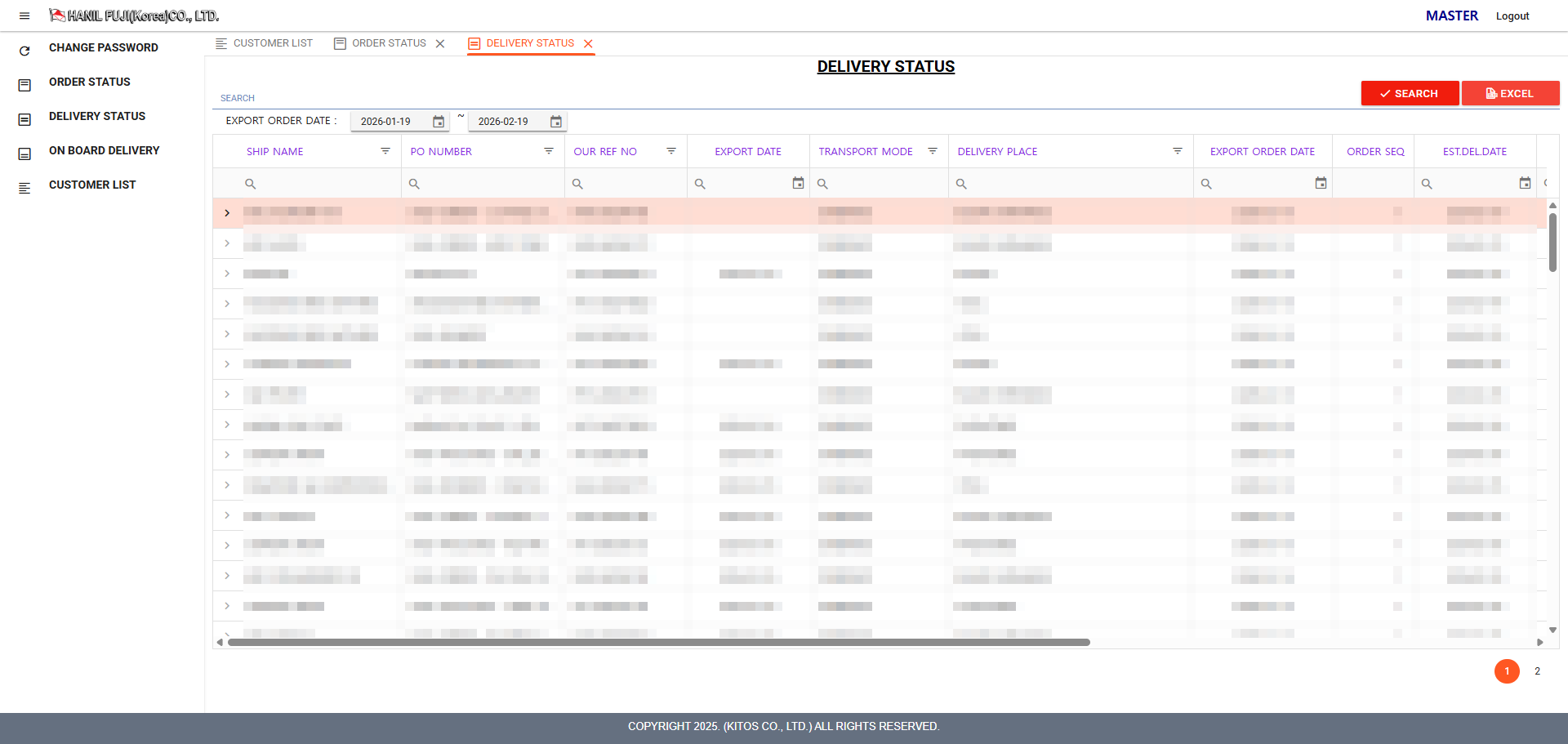Click the hamburger menu icon
1568x744 pixels.
[x=24, y=16]
